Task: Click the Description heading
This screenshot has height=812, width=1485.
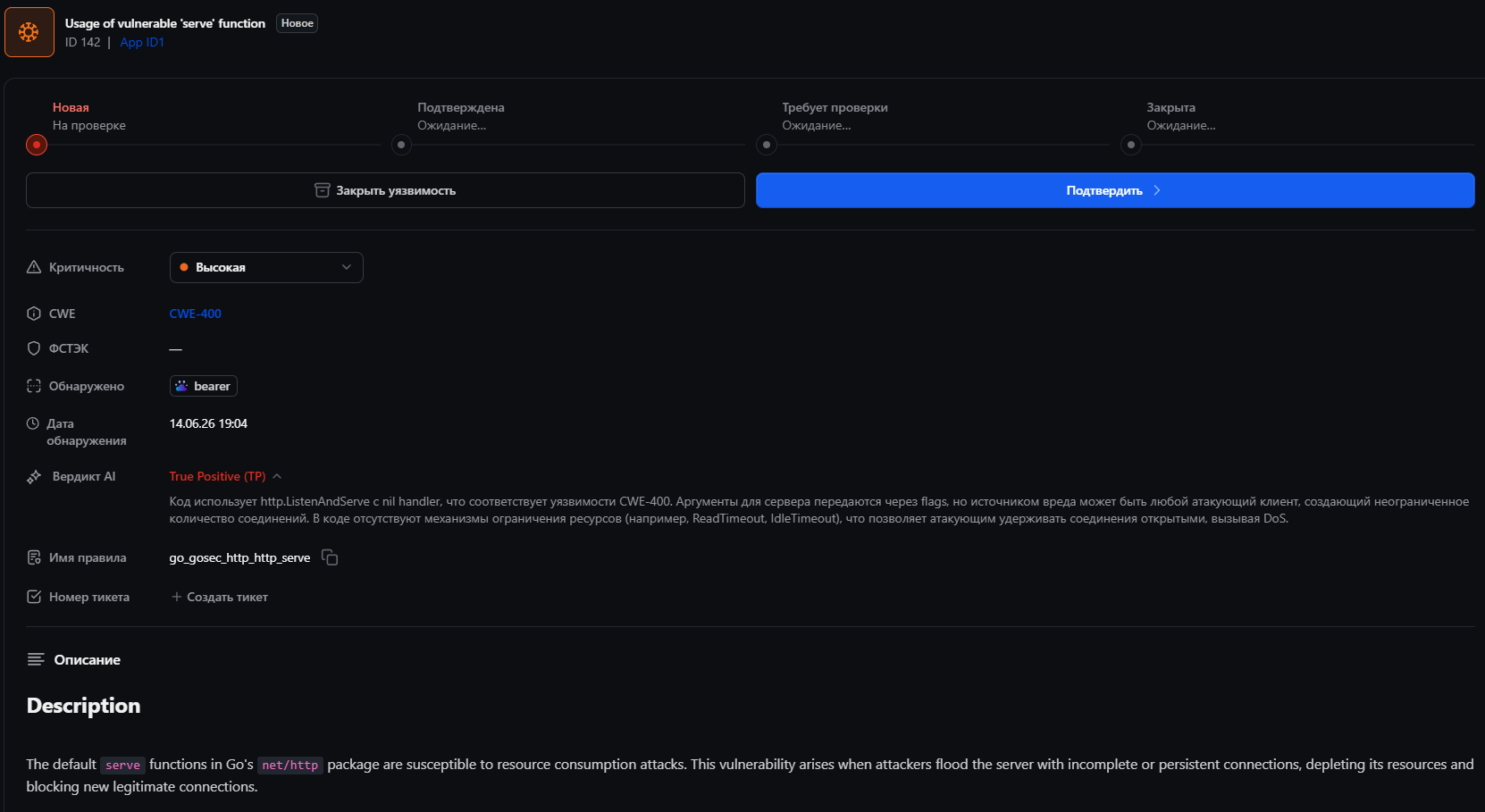Action: 83,706
